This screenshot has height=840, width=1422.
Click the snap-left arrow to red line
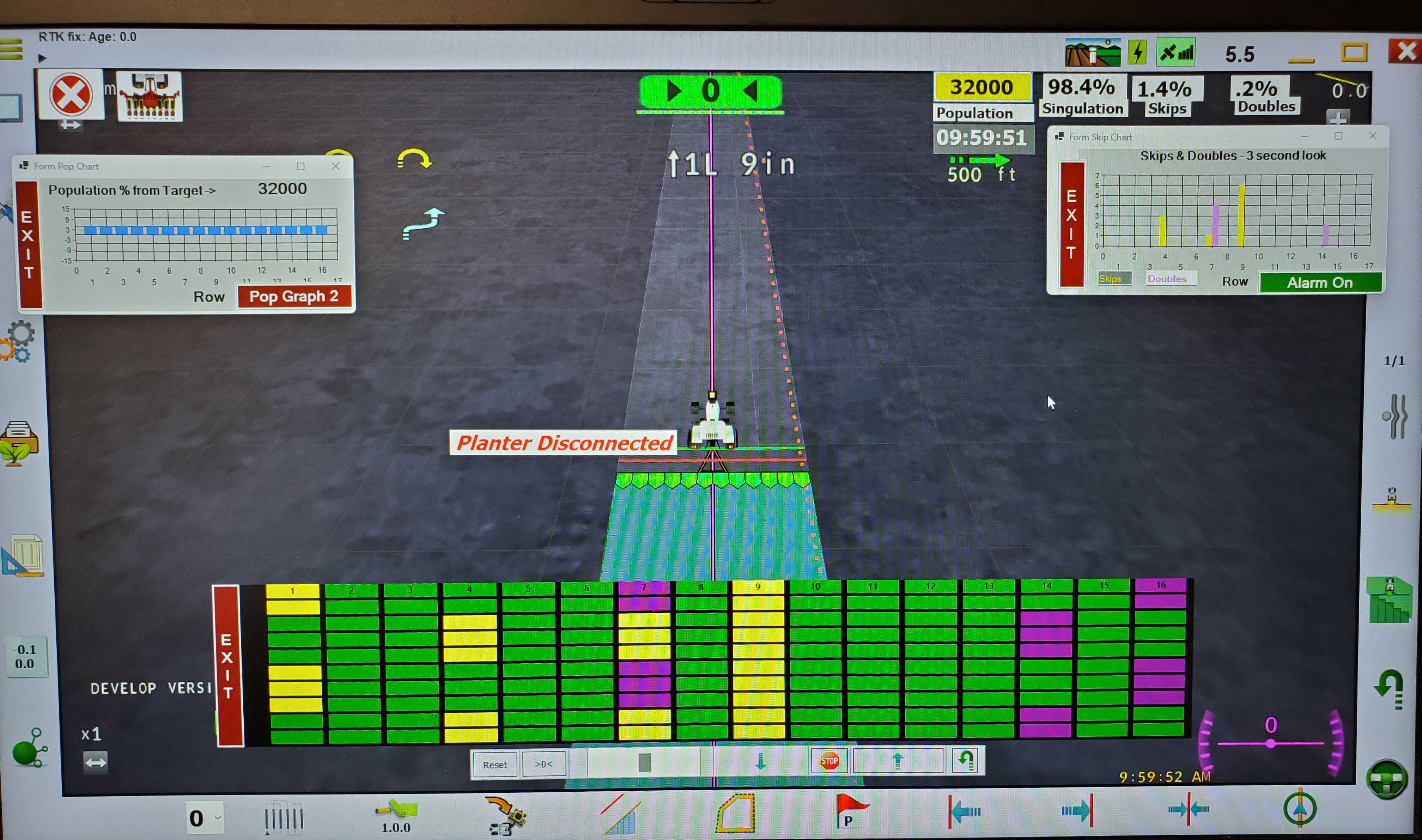click(x=965, y=812)
